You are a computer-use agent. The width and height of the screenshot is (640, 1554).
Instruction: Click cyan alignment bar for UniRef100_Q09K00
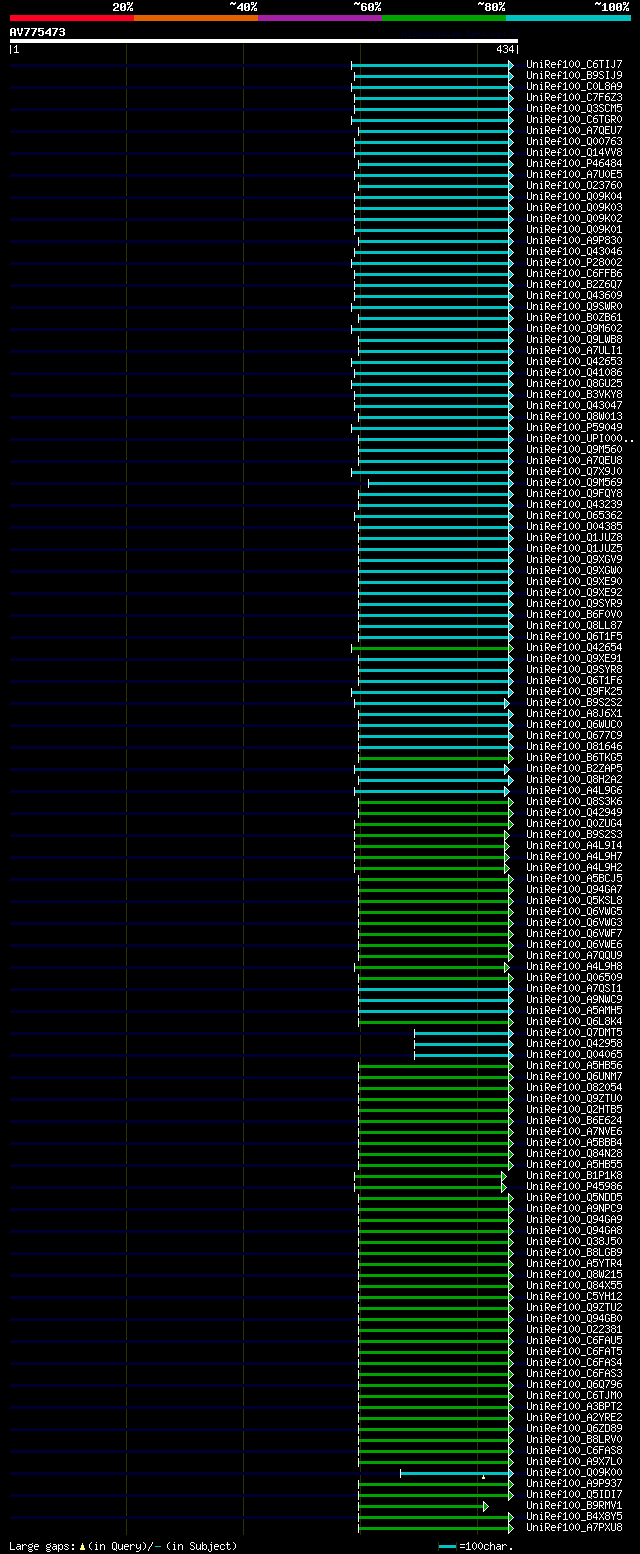tap(456, 1472)
